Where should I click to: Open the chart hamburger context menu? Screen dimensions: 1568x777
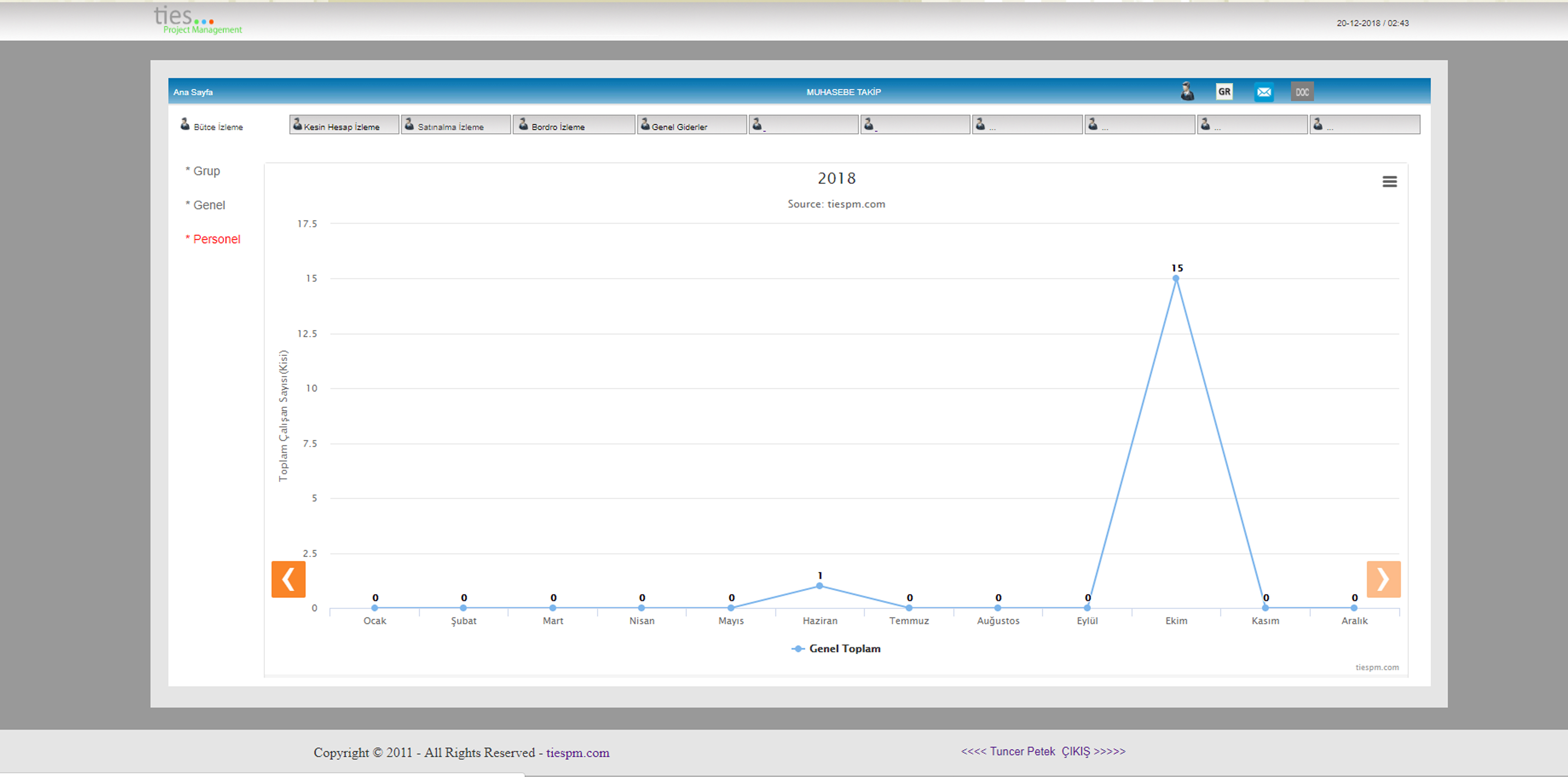point(1389,181)
